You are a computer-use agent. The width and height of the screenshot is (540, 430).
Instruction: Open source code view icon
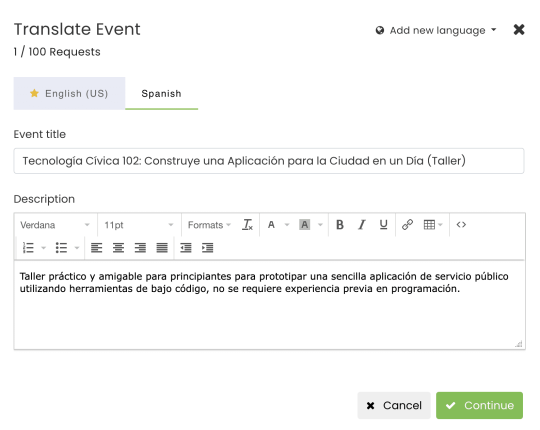[x=461, y=225]
